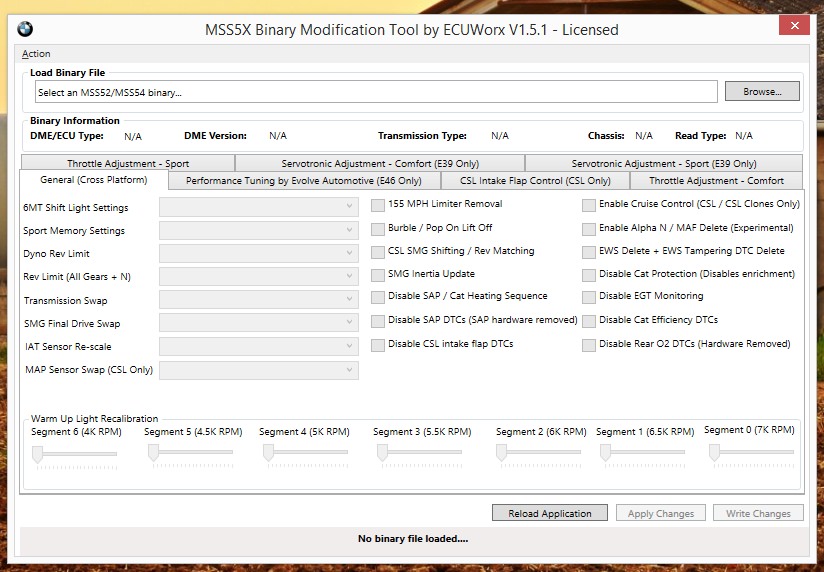Enable 155 MPH Limiter Removal checkbox
The image size is (824, 572).
click(x=377, y=205)
